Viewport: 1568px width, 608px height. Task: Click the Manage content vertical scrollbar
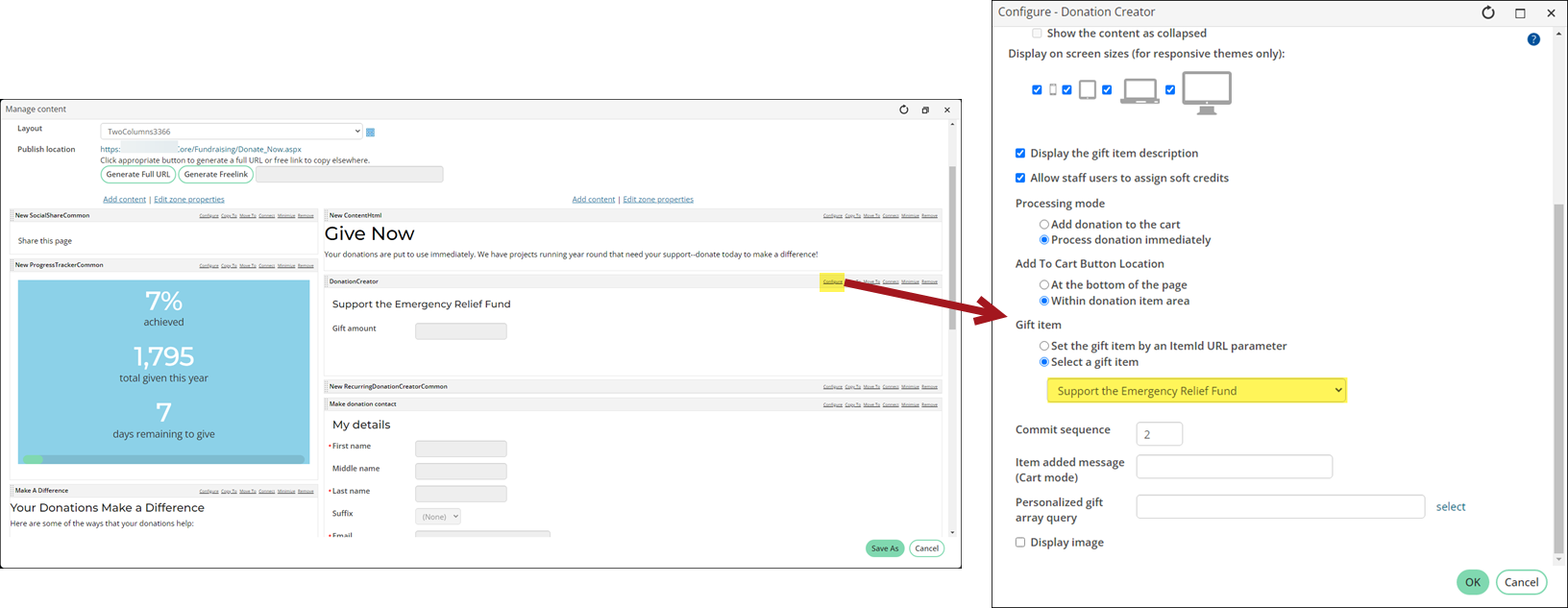952,248
